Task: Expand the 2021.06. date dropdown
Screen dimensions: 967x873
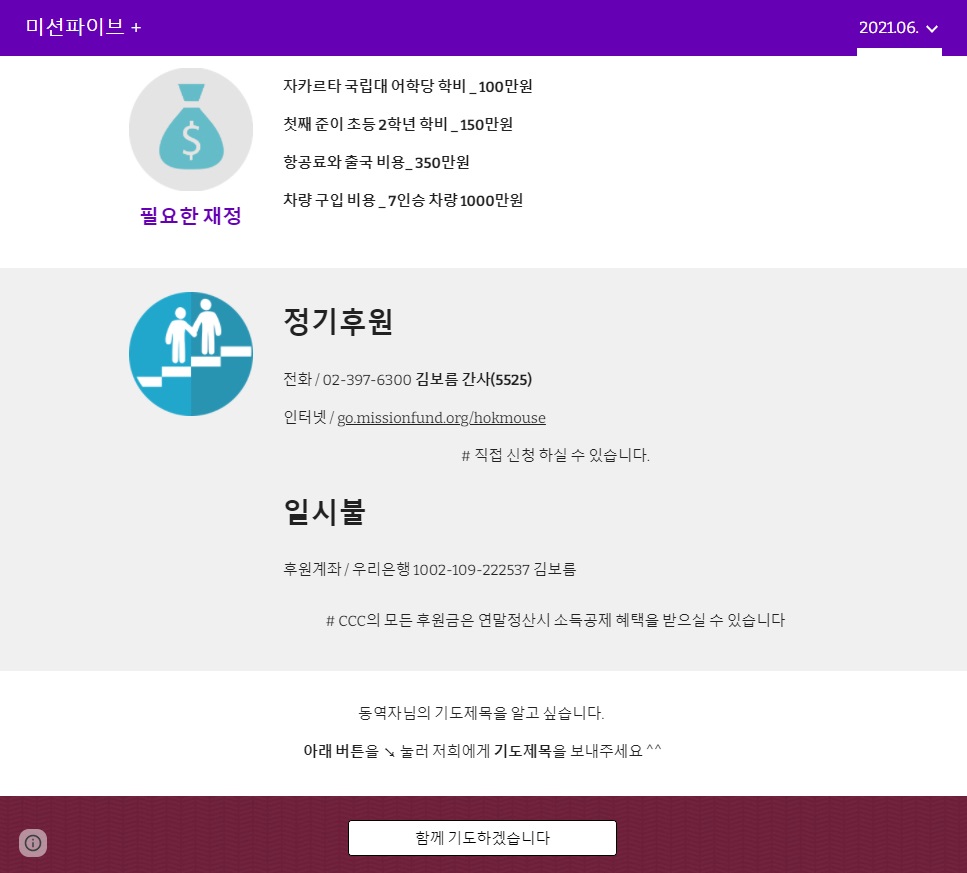Action: [x=899, y=28]
